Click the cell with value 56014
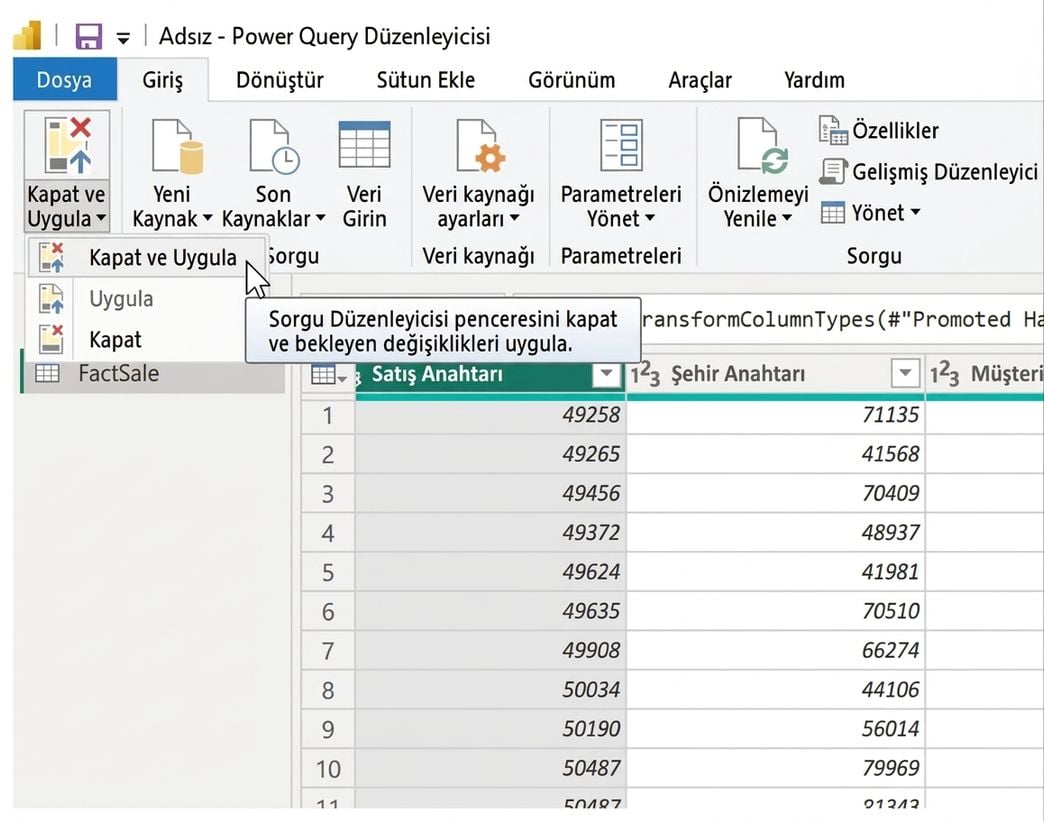The image size is (1044, 822). [x=776, y=729]
